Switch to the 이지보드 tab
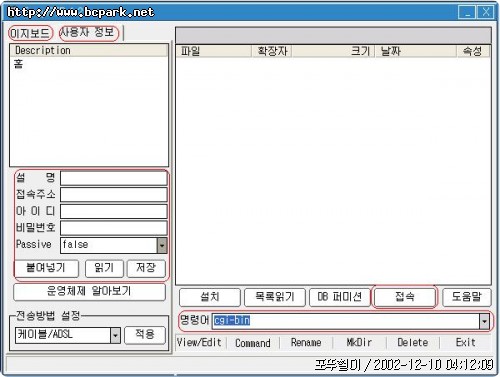The height and width of the screenshot is (377, 500). click(x=30, y=33)
